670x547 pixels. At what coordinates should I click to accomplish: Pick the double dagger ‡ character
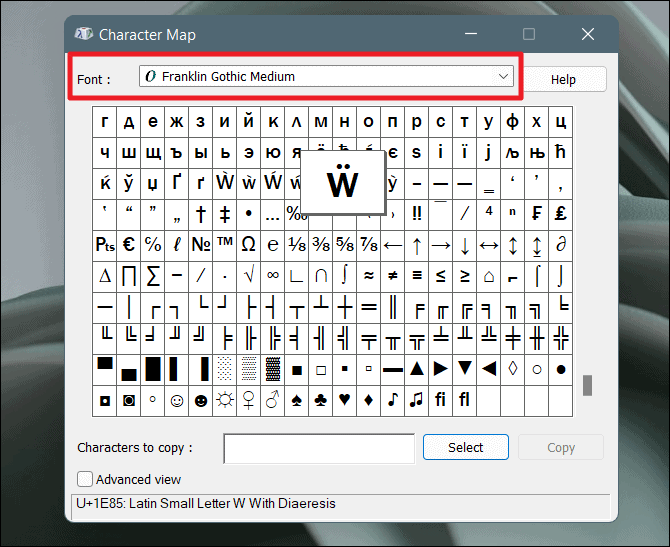pos(225,214)
